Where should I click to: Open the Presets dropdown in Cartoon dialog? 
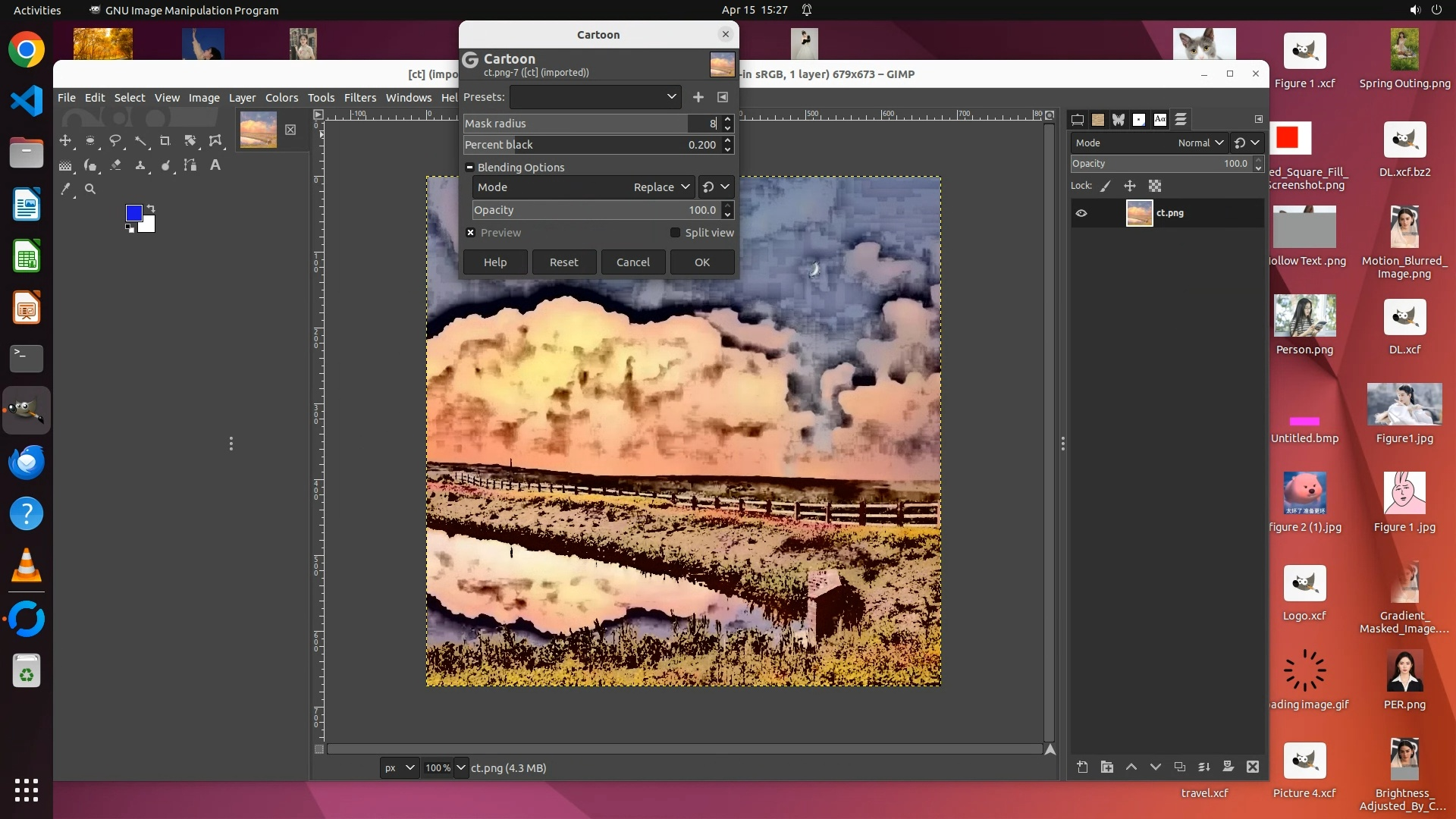(595, 97)
